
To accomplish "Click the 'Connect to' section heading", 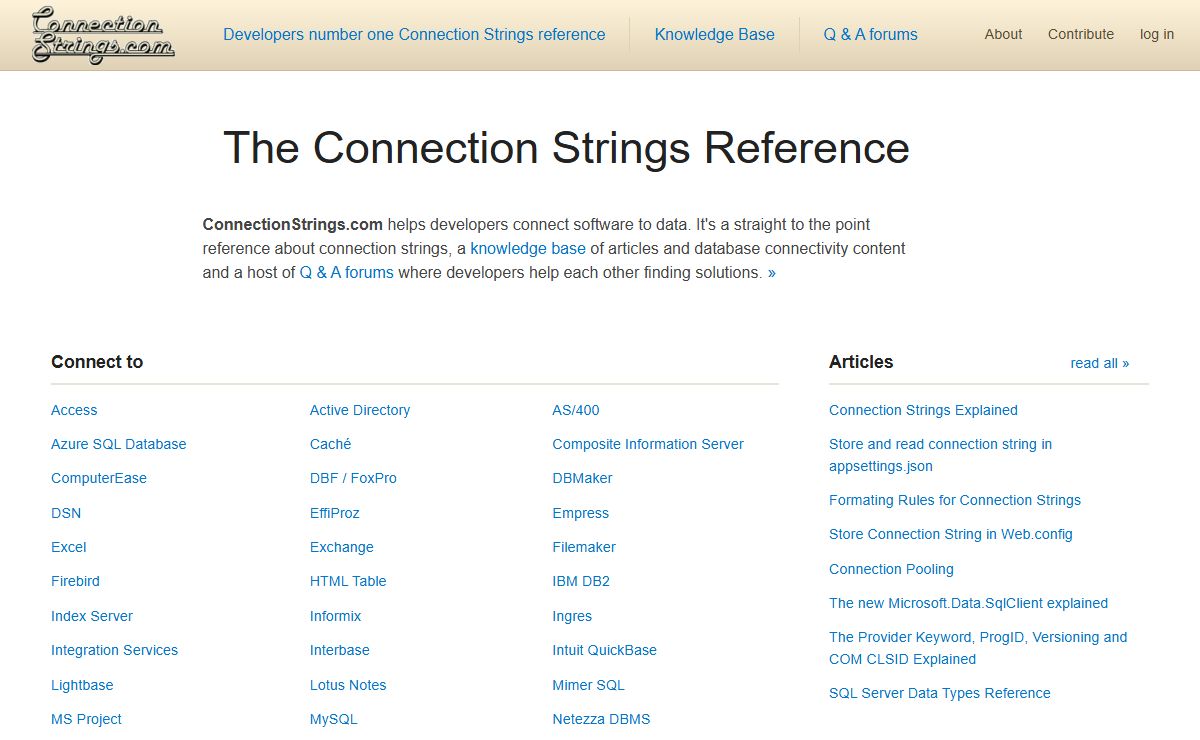I will click(97, 362).
